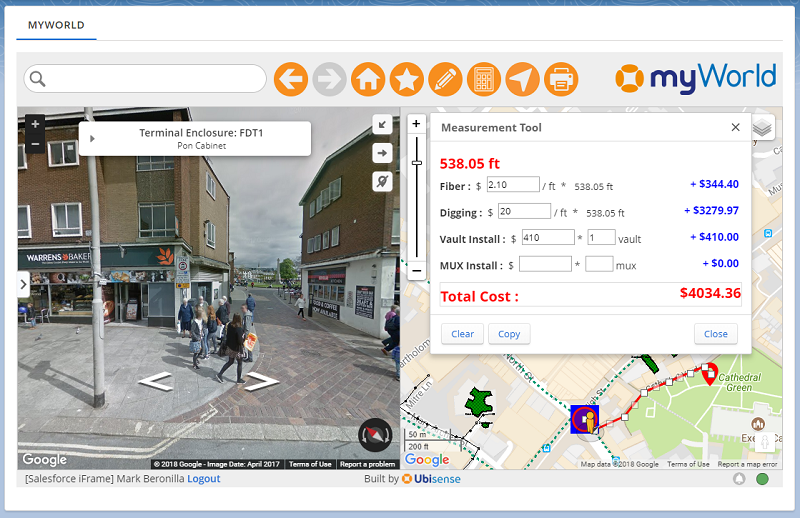Screen dimensions: 800x518
Task: Click the Digging price input field
Action: pyautogui.click(x=524, y=211)
